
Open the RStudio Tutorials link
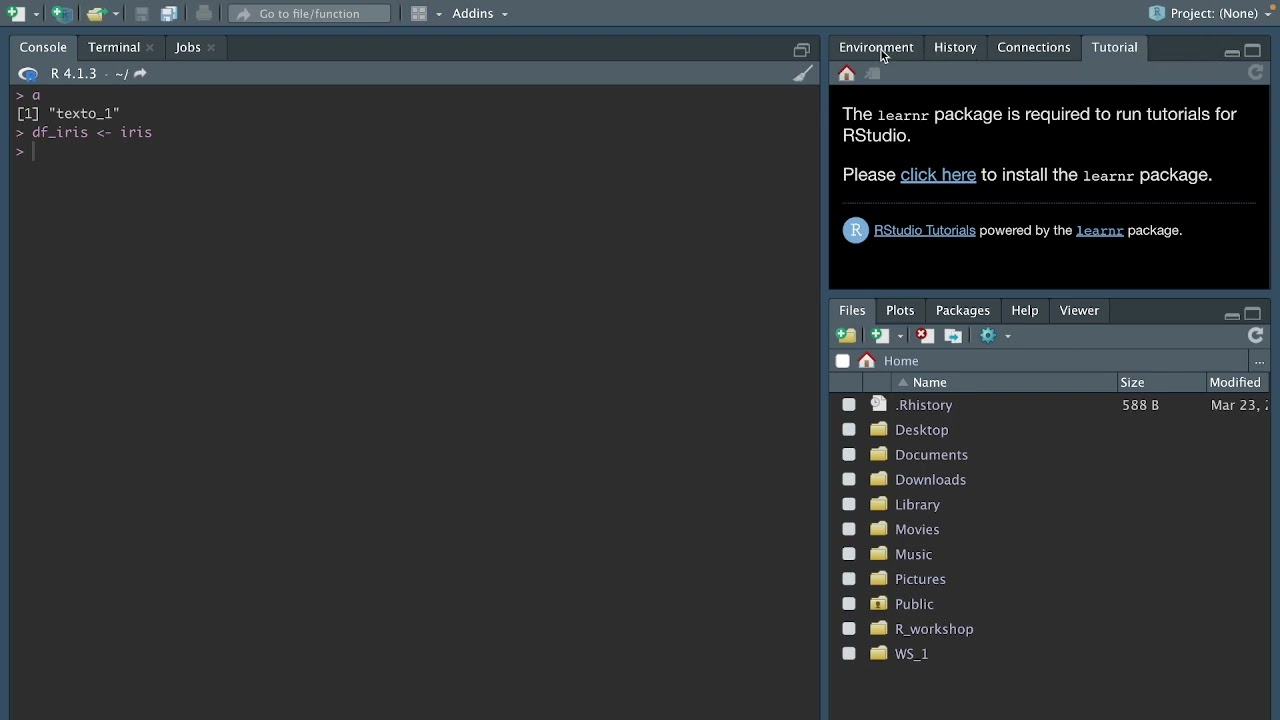[924, 231]
